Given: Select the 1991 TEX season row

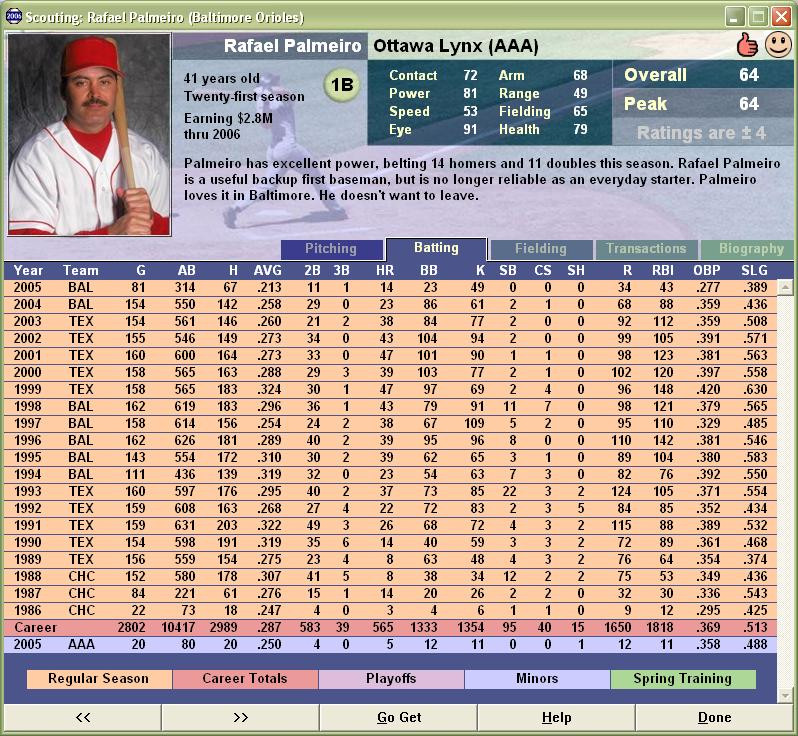Looking at the screenshot, I should pyautogui.click(x=390, y=525).
